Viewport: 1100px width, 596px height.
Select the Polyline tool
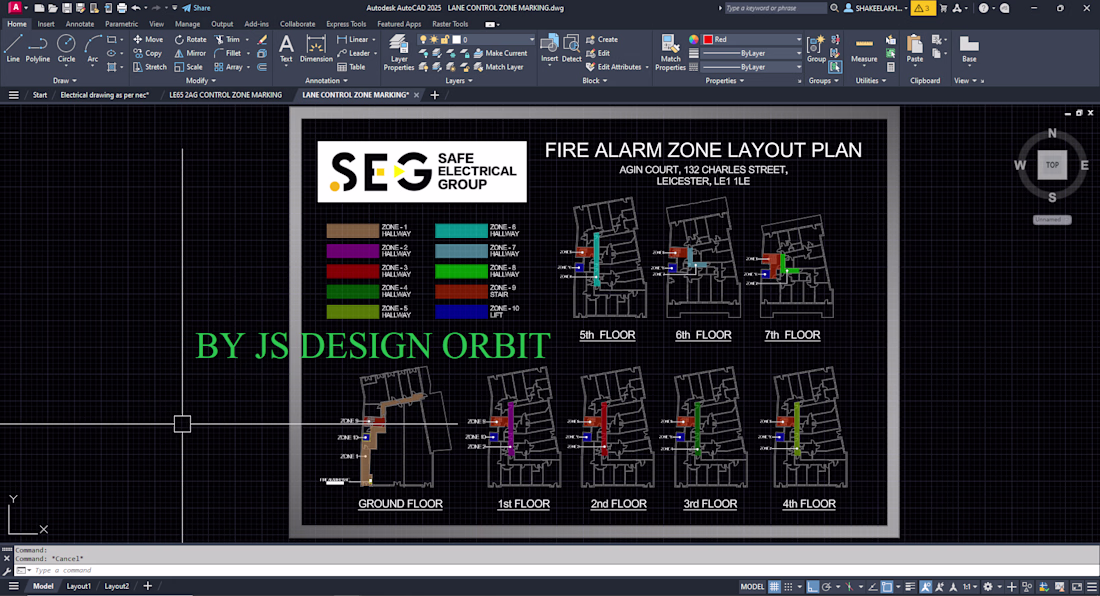[x=37, y=49]
